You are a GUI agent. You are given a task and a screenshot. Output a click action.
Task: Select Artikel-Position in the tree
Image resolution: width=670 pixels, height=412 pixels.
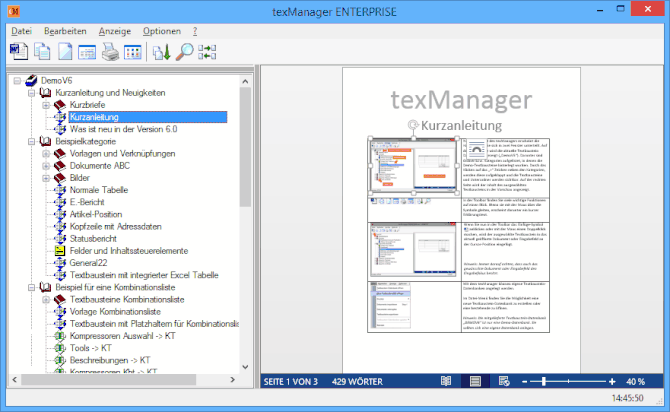(96, 215)
